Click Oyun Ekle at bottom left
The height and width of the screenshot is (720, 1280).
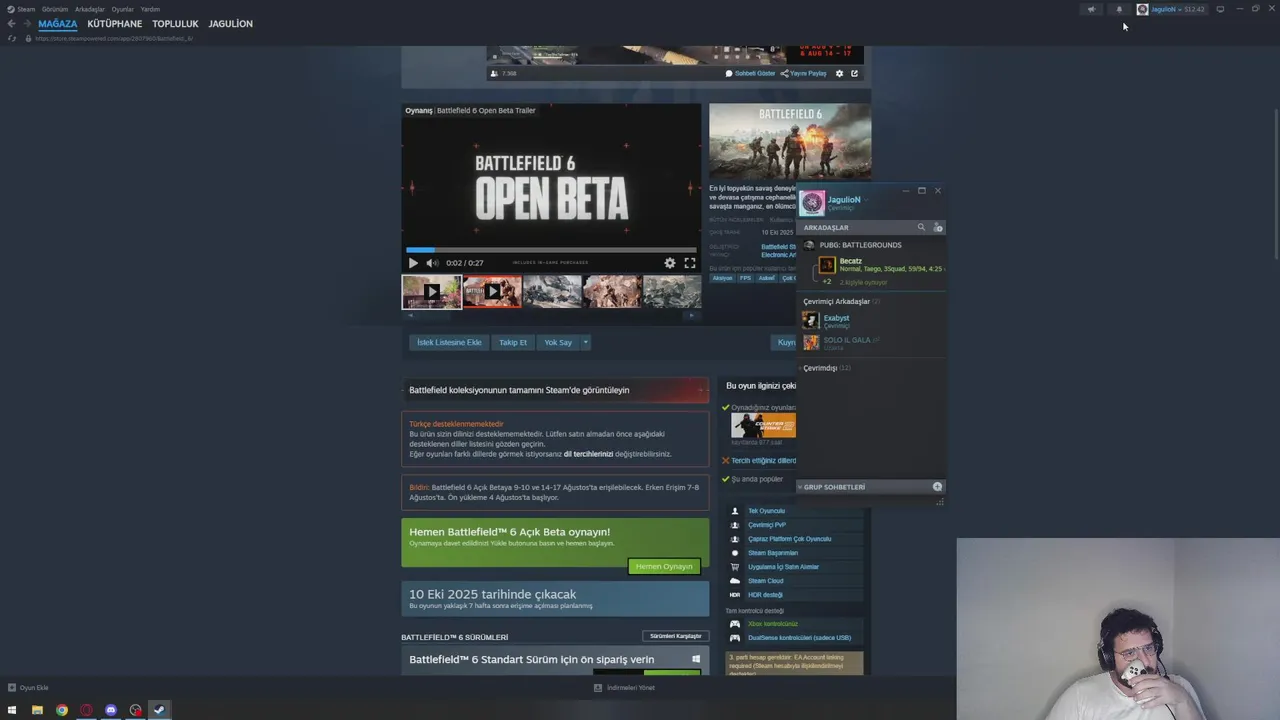pyautogui.click(x=28, y=688)
